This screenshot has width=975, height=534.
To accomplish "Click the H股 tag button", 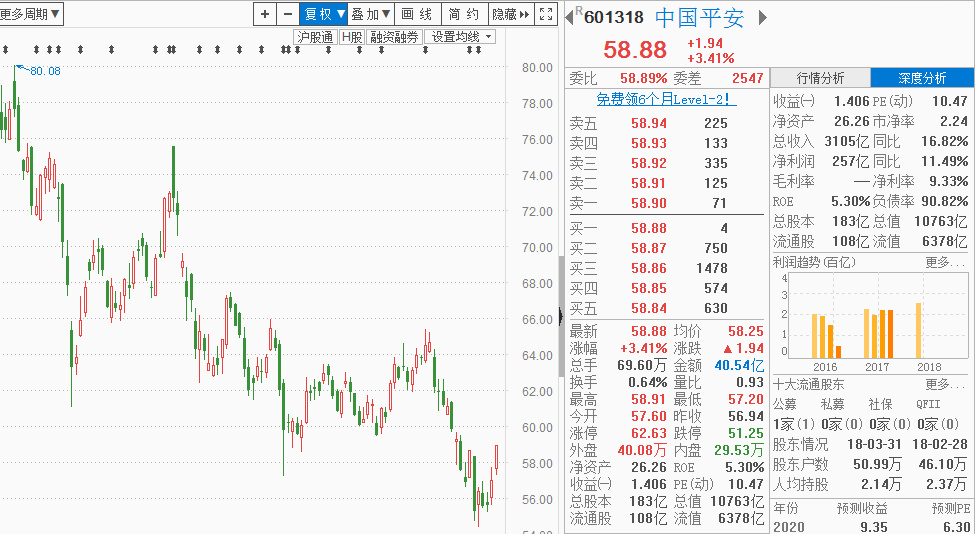I will pos(352,37).
